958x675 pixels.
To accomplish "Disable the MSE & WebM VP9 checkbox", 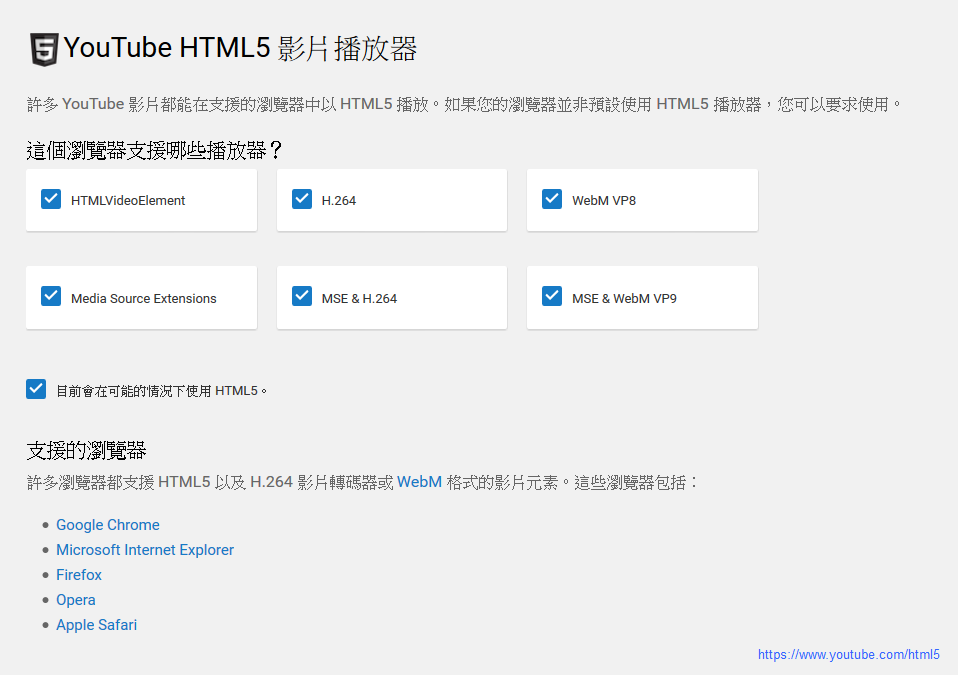I will pyautogui.click(x=552, y=297).
